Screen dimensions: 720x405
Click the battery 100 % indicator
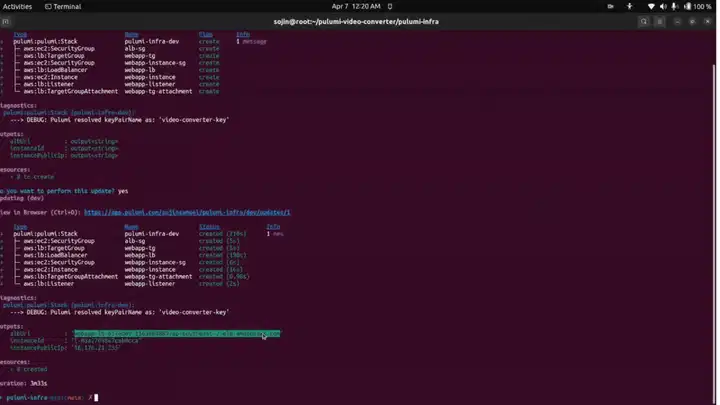pos(698,6)
